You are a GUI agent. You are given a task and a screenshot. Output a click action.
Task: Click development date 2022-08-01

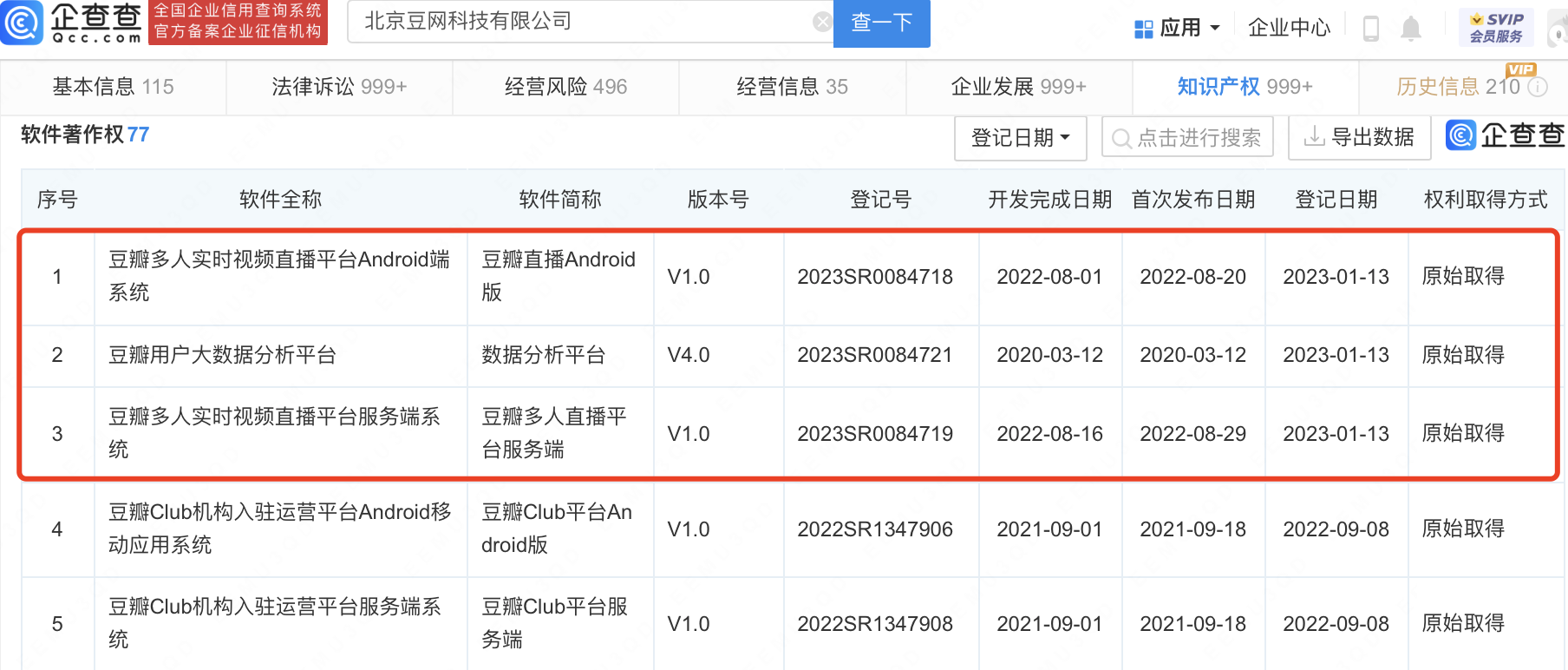(1049, 277)
